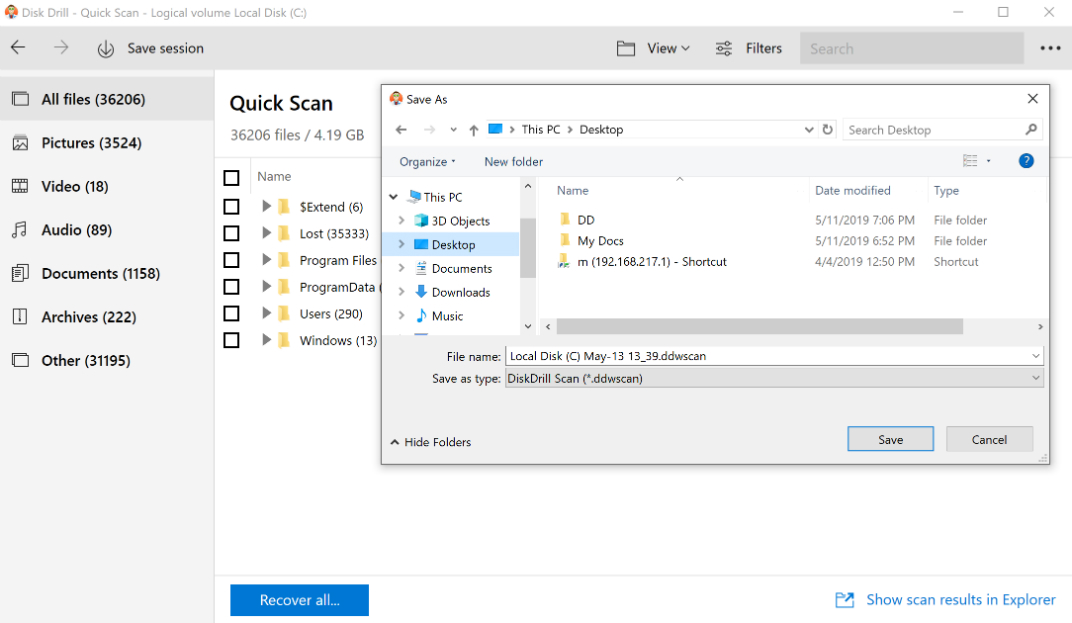This screenshot has width=1072, height=623.
Task: Click the Save button
Action: [890, 439]
